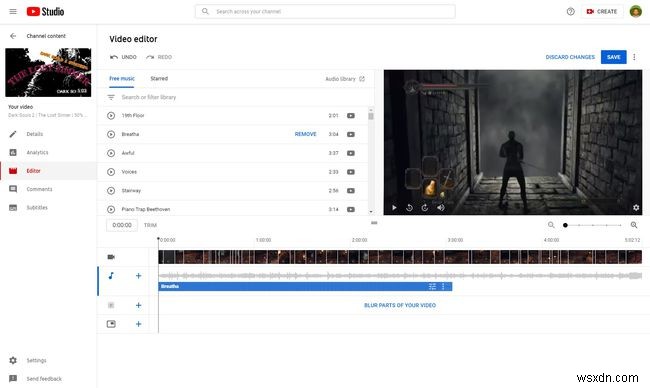Open audio mix settings on Breathe clip
This screenshot has height=388, width=650.
pyautogui.click(x=432, y=286)
